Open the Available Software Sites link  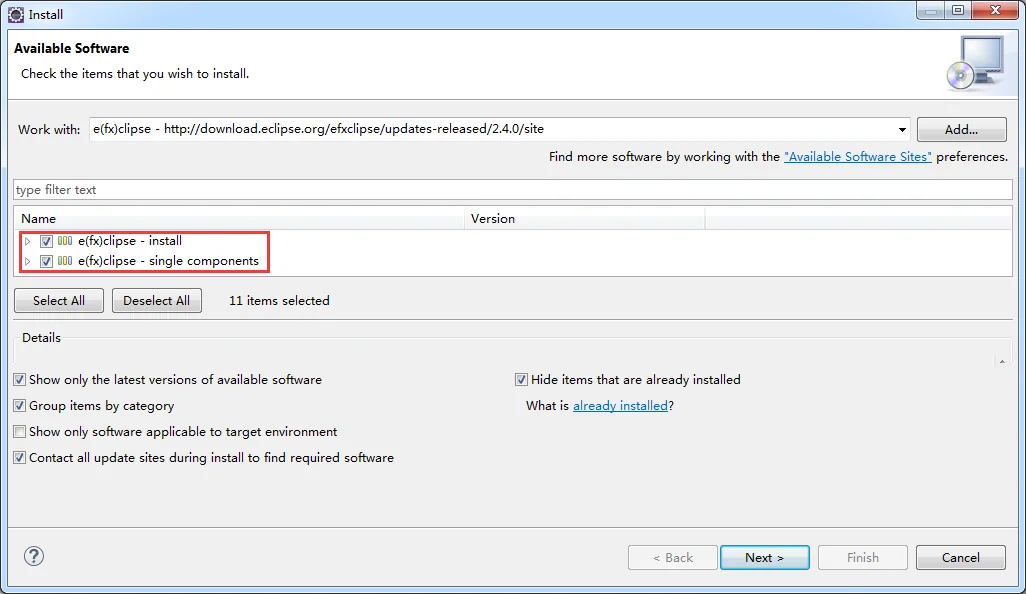[857, 157]
